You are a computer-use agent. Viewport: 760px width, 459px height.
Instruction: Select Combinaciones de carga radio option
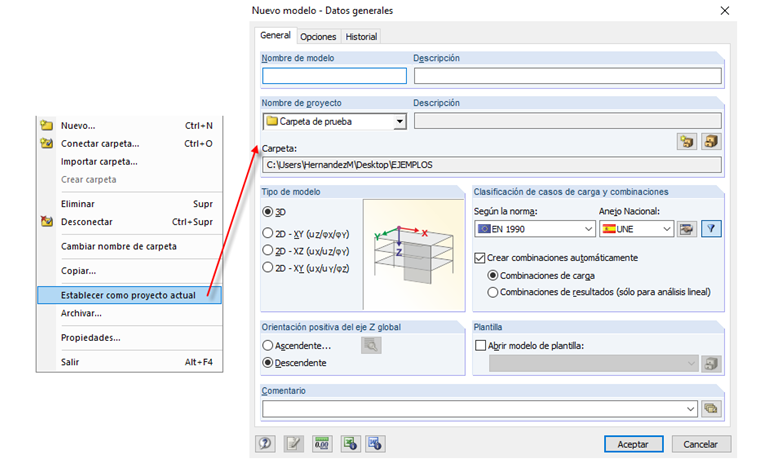click(x=493, y=276)
